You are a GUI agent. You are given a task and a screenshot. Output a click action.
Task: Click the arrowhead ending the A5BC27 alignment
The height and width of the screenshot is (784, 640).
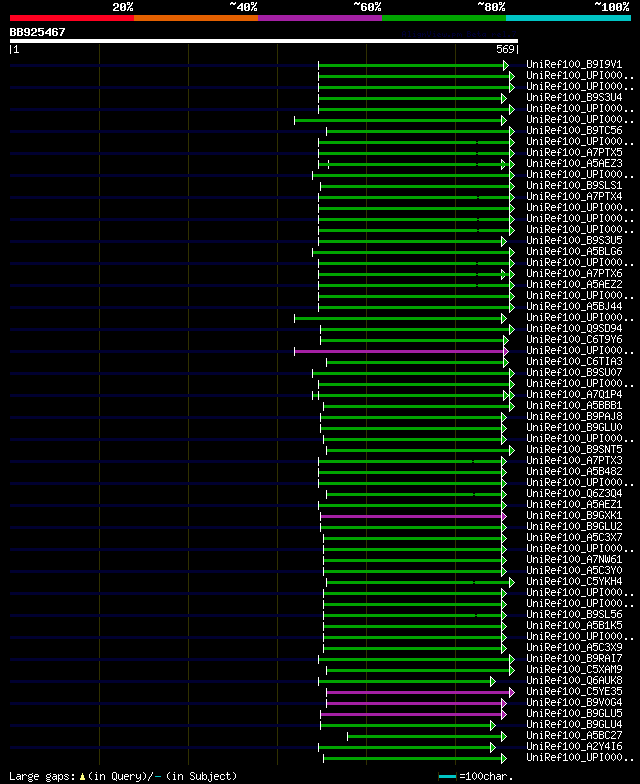504,736
